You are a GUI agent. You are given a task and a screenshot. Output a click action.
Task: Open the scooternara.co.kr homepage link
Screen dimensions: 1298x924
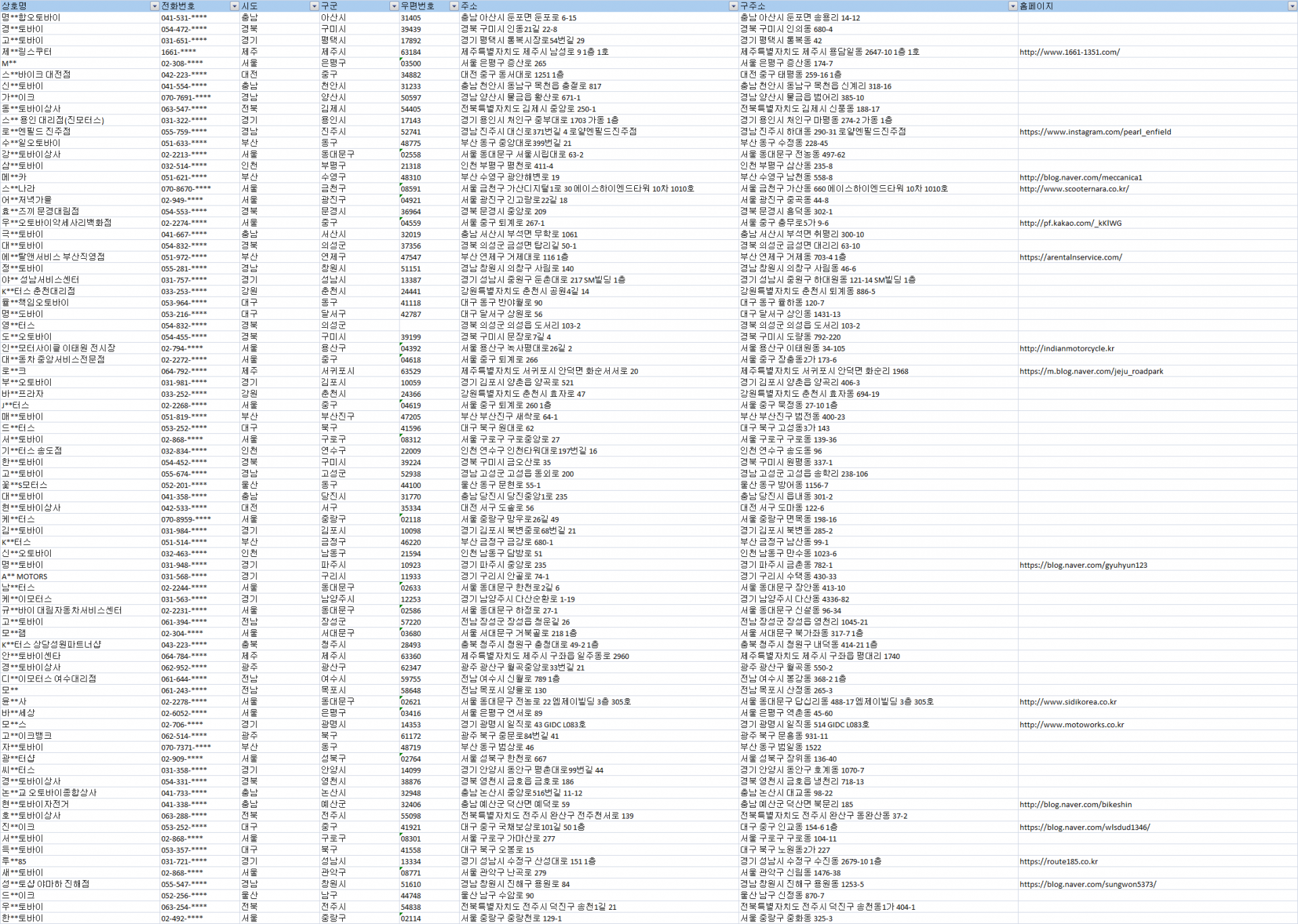click(x=1074, y=189)
